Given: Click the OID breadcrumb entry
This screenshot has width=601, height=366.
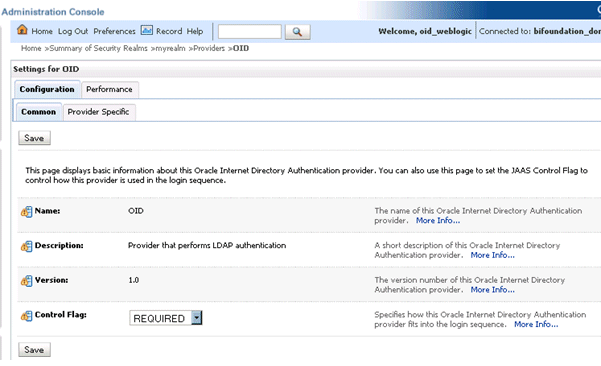Looking at the screenshot, I should tap(241, 48).
